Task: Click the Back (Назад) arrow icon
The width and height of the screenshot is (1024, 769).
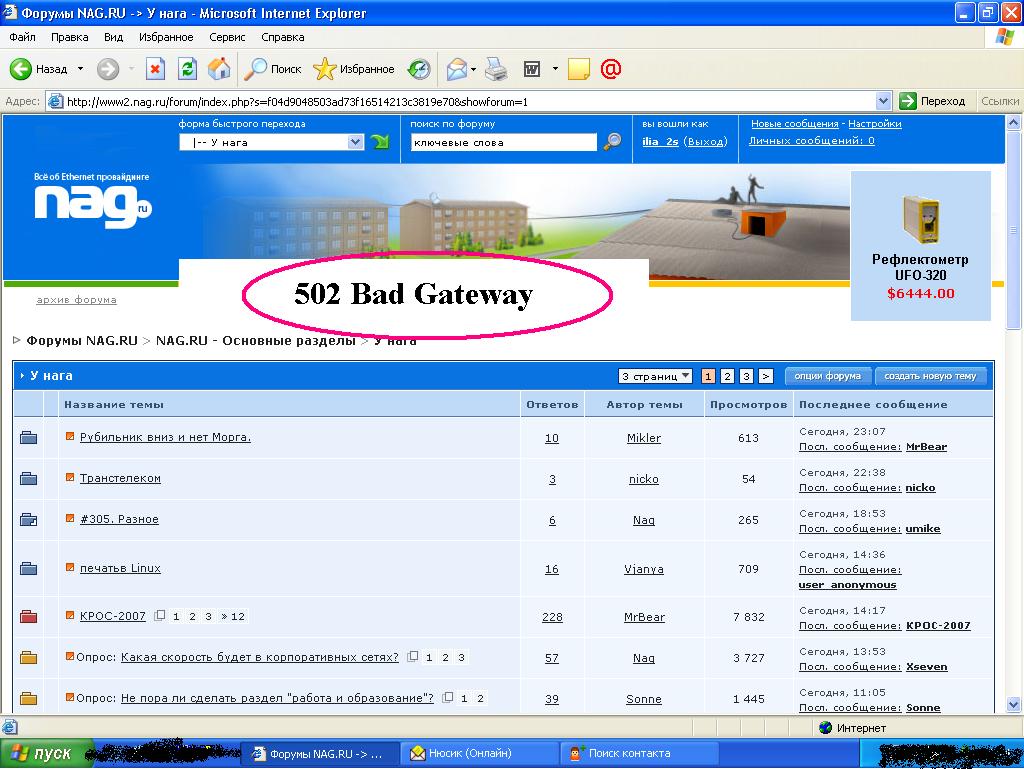Action: [x=20, y=69]
